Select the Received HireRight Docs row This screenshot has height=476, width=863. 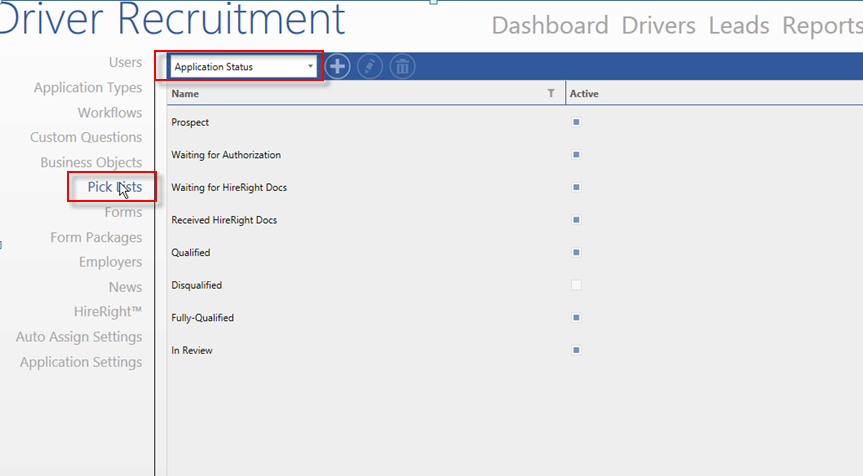click(x=224, y=220)
